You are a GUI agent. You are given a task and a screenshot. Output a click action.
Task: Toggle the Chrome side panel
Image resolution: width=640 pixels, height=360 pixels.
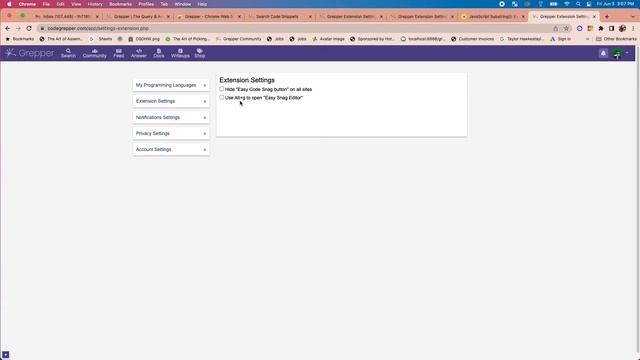(x=611, y=29)
